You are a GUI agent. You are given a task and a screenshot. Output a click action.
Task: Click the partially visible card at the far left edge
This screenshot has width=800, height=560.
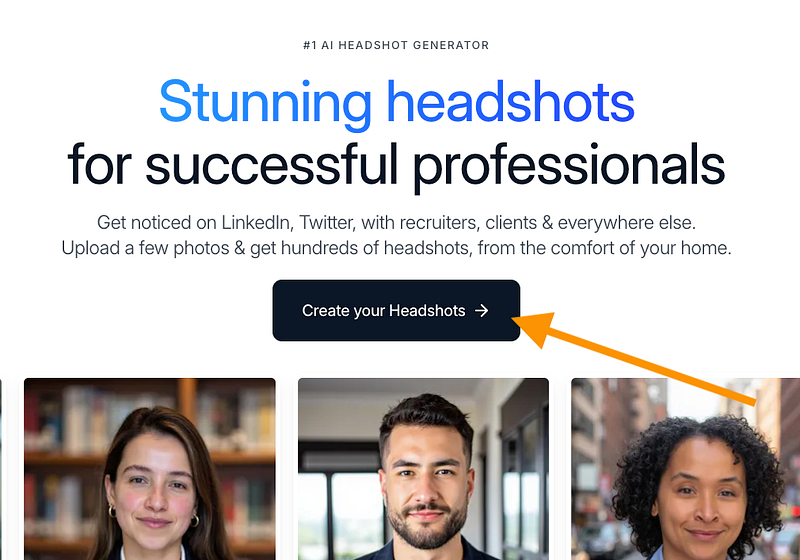click(x=1, y=469)
